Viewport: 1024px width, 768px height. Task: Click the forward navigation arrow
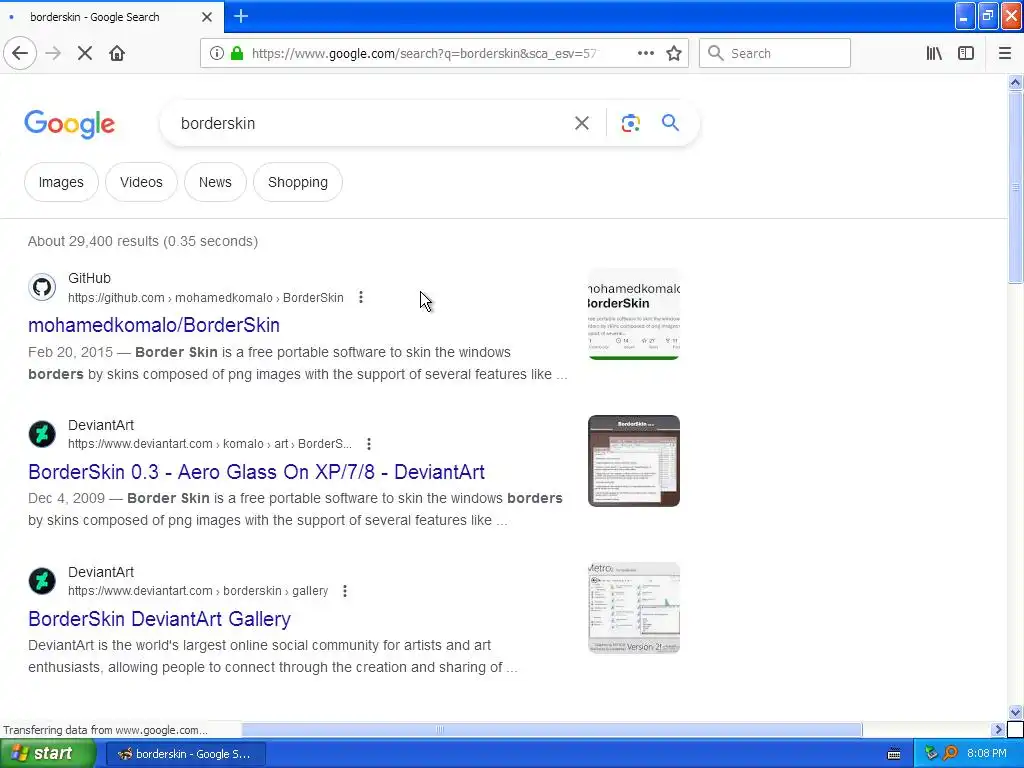[x=53, y=54]
